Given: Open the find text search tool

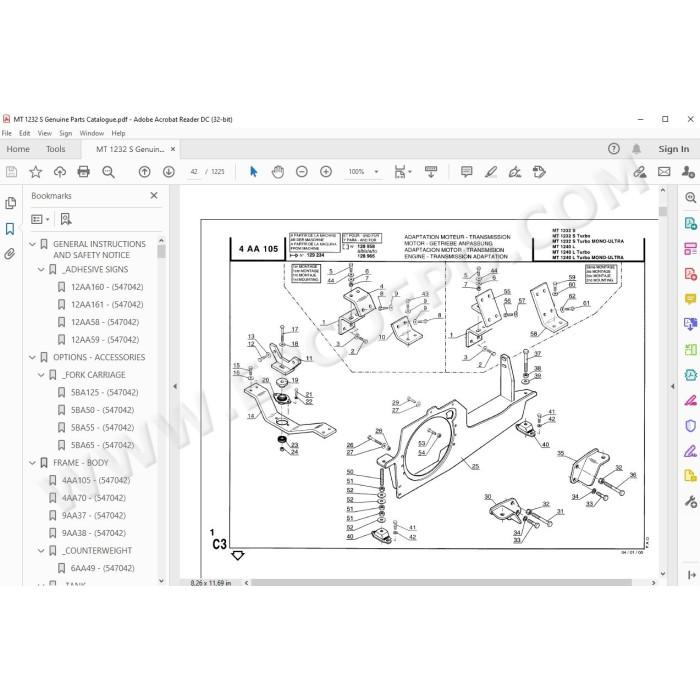Looking at the screenshot, I should pyautogui.click(x=108, y=172).
